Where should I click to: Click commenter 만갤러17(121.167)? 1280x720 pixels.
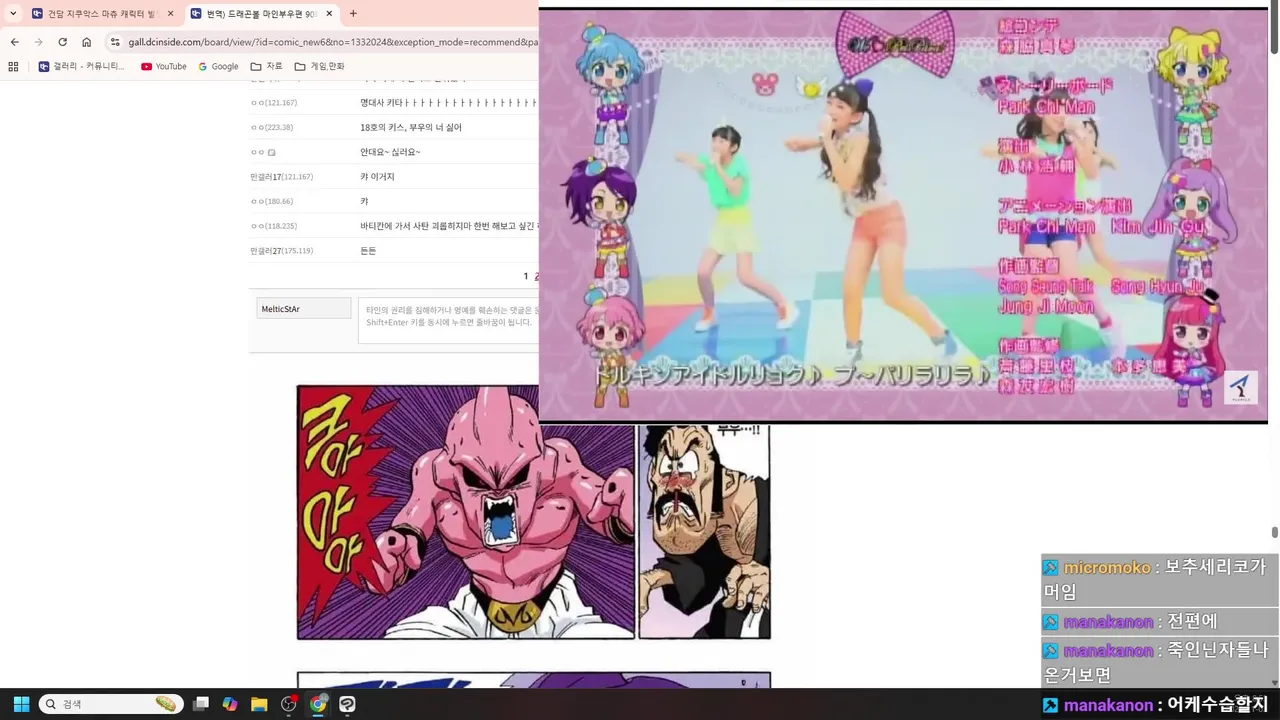pyautogui.click(x=282, y=177)
